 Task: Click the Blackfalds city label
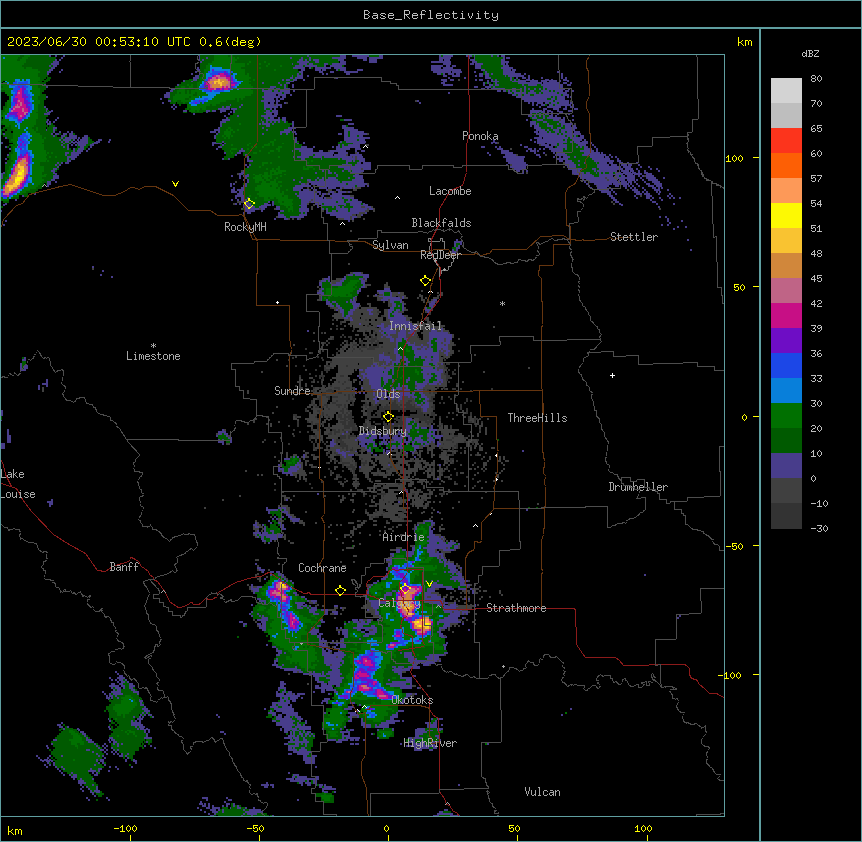click(441, 223)
